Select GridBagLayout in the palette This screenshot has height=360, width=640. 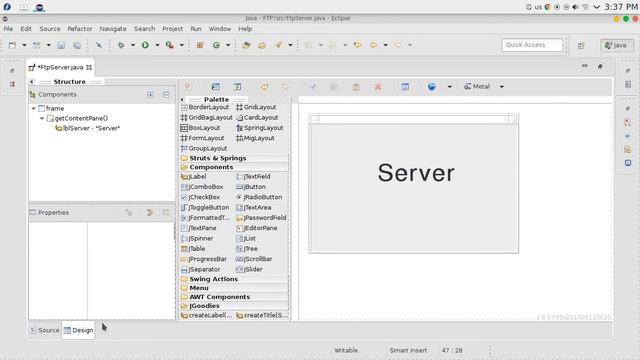click(x=207, y=117)
